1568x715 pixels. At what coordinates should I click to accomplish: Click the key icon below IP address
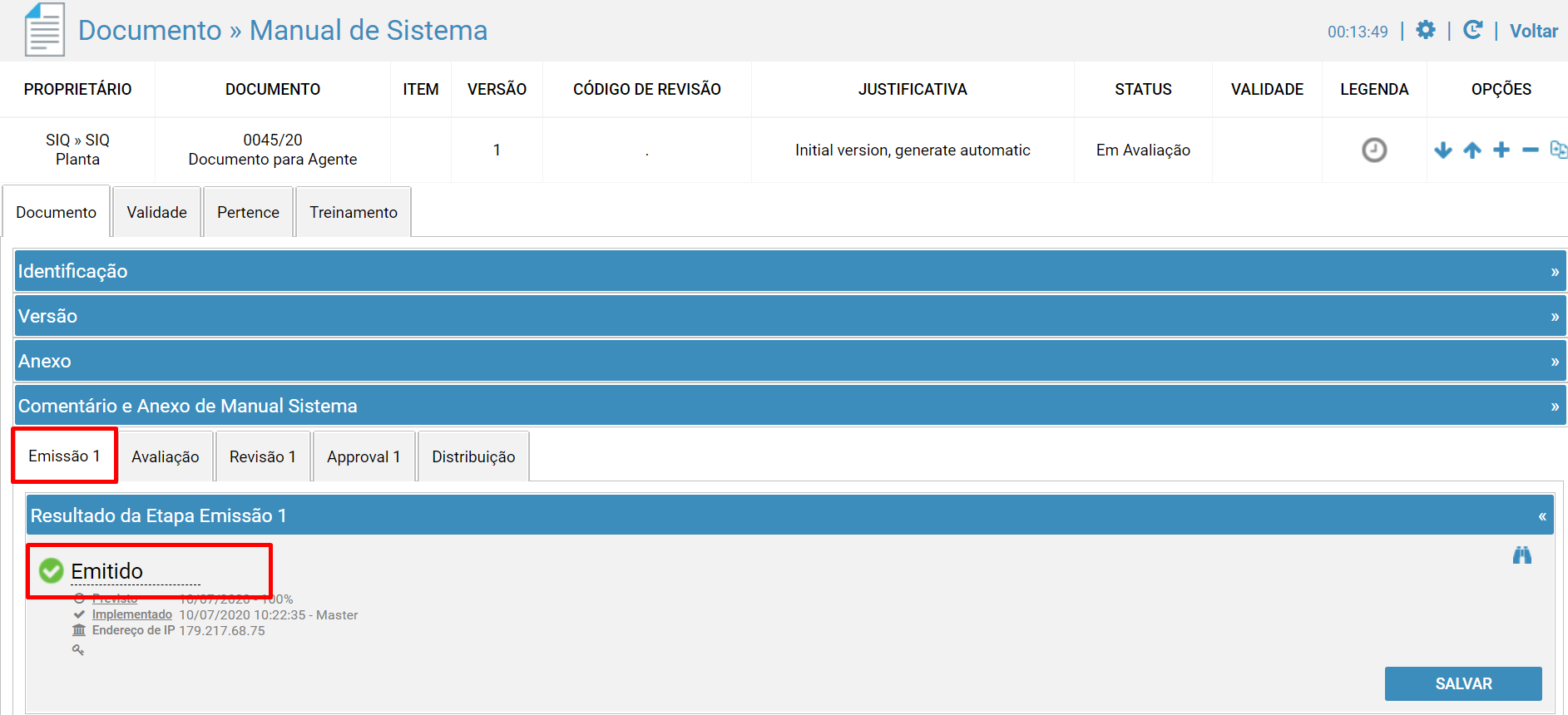click(x=78, y=649)
